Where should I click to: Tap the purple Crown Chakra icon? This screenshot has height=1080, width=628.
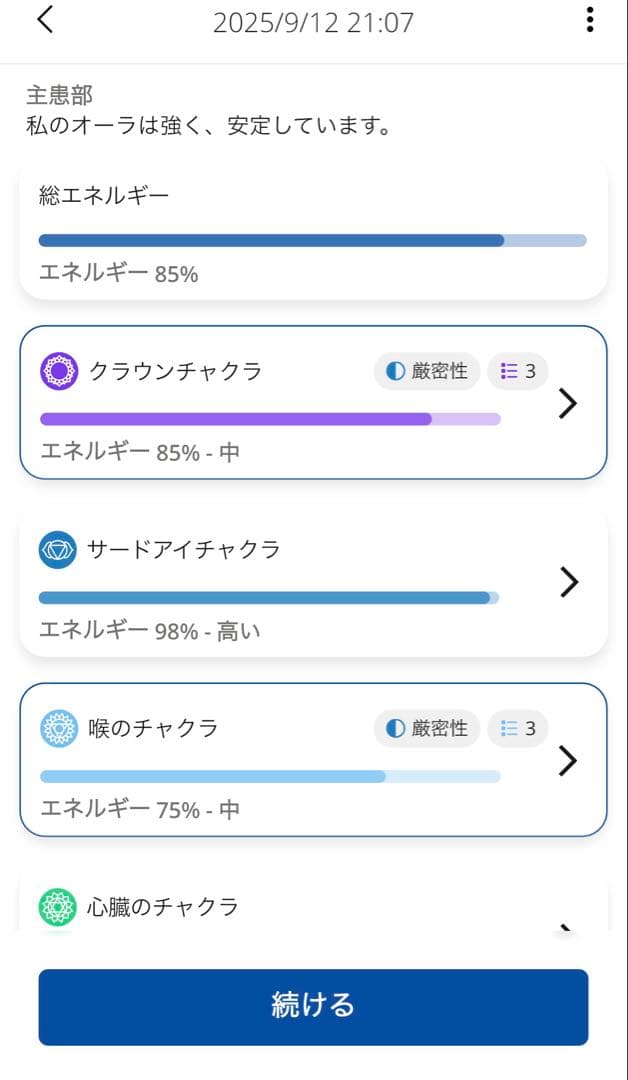pyautogui.click(x=59, y=371)
